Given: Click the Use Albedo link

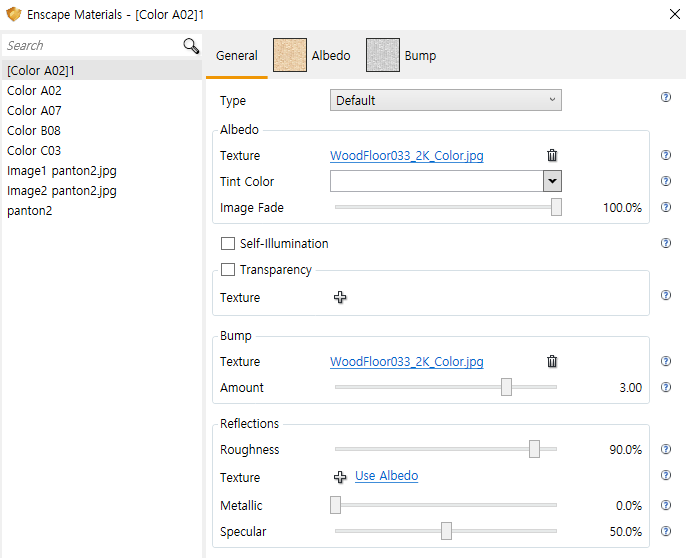Looking at the screenshot, I should click(386, 476).
